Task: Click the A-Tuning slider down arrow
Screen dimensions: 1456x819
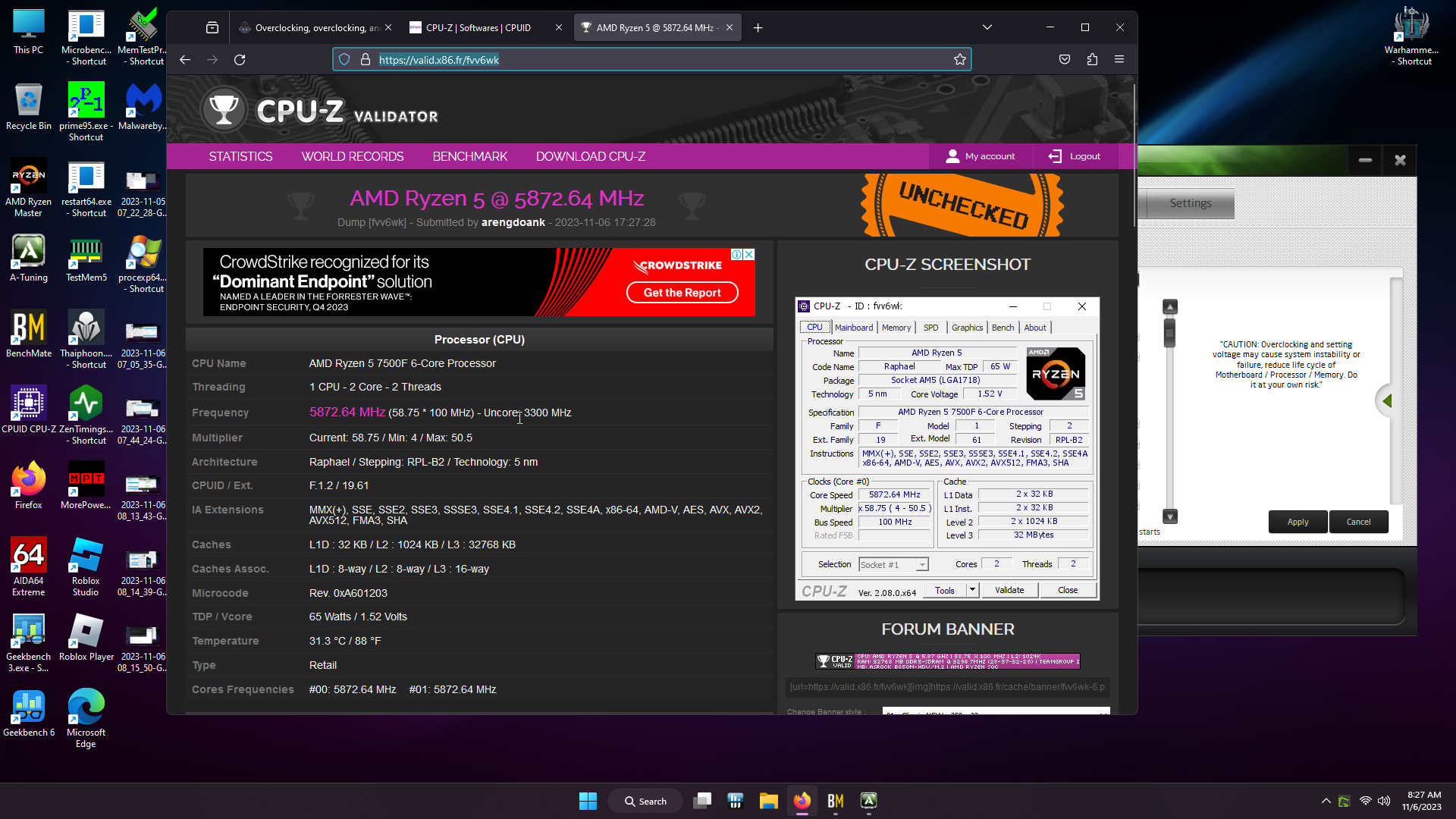Action: tap(1170, 516)
